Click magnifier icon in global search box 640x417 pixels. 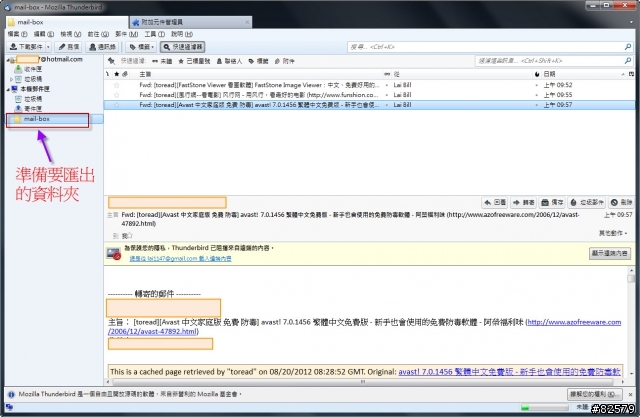click(628, 47)
